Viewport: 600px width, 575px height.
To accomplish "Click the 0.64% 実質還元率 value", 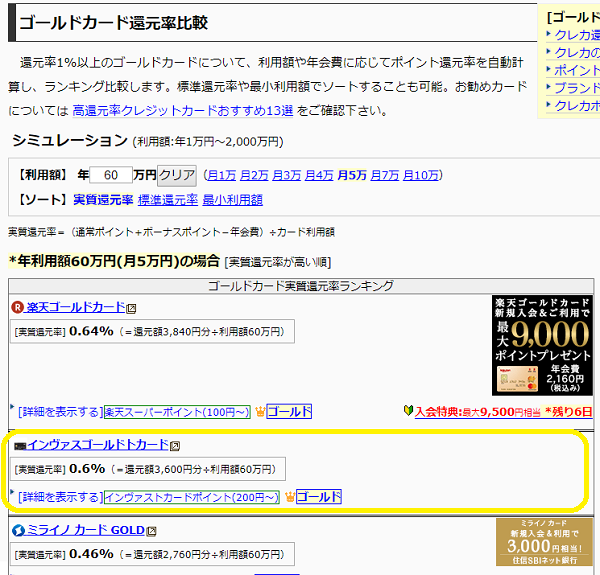I will (x=91, y=331).
